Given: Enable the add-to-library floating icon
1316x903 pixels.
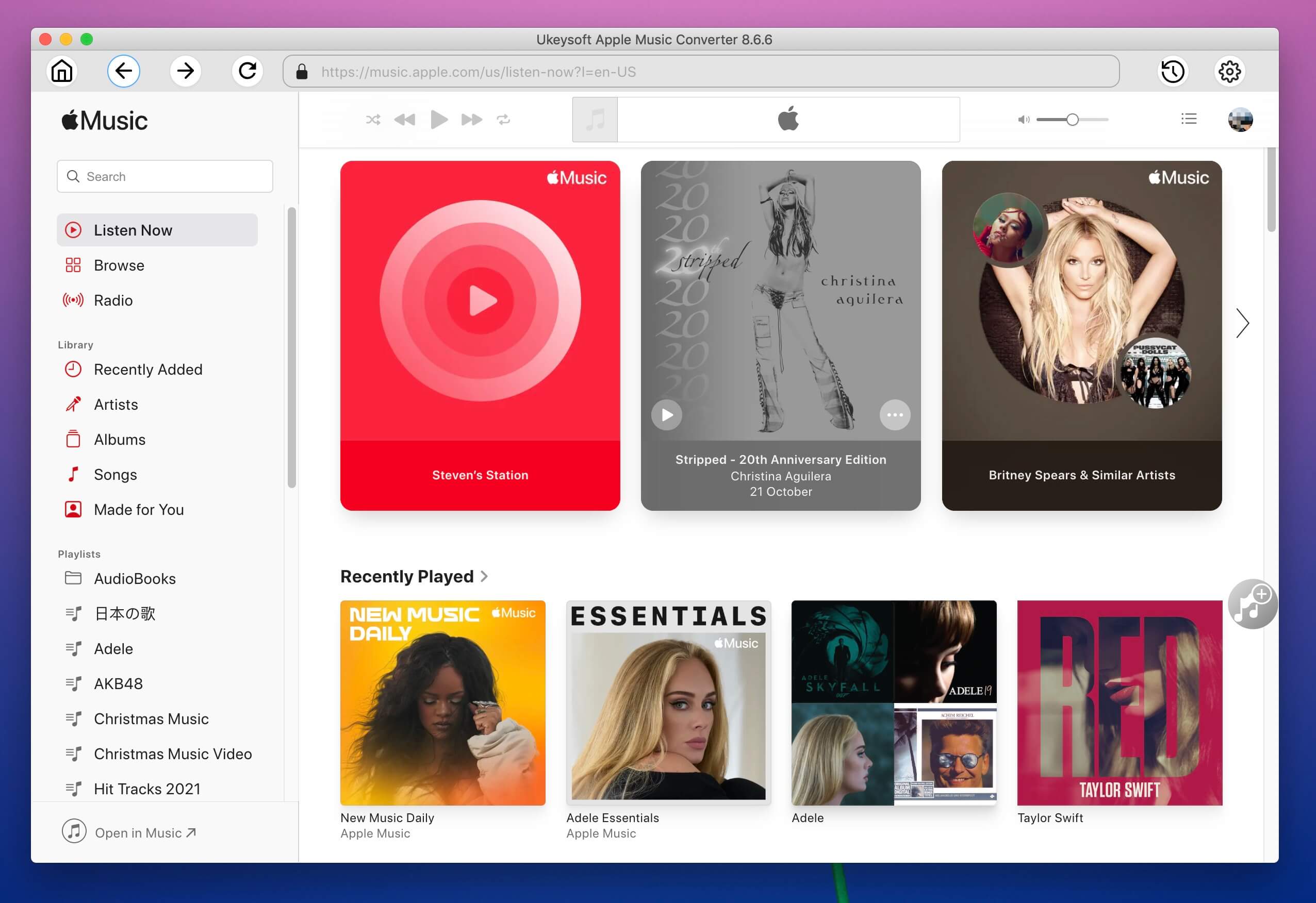Looking at the screenshot, I should pos(1250,600).
